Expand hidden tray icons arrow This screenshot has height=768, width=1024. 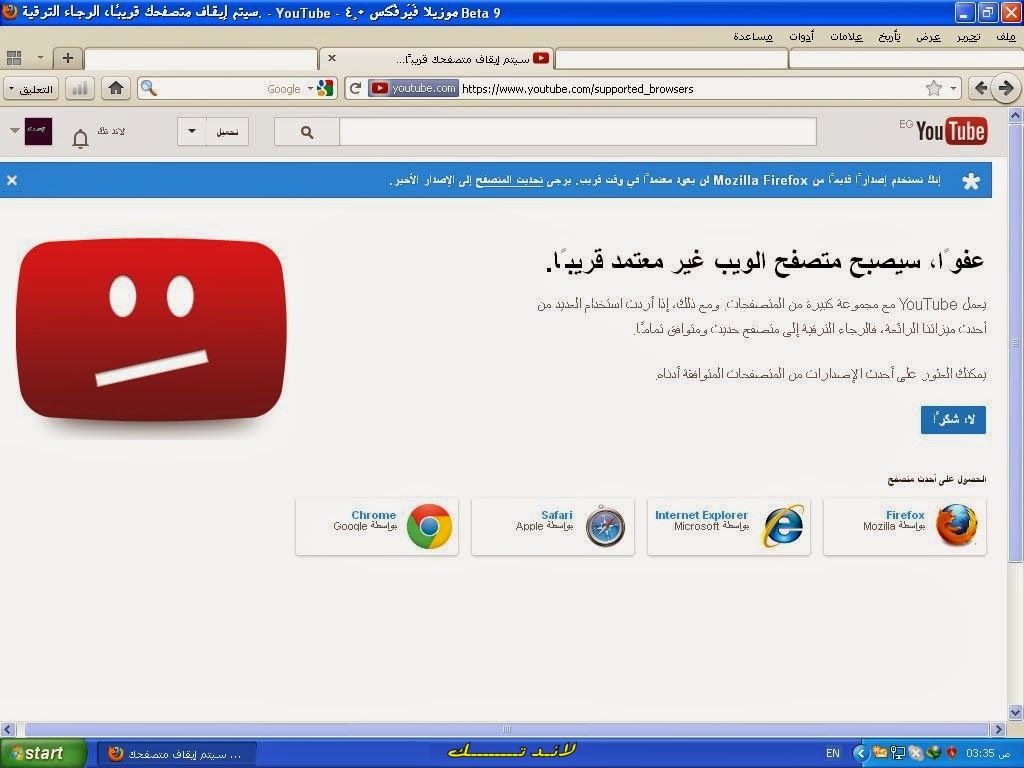tap(860, 754)
